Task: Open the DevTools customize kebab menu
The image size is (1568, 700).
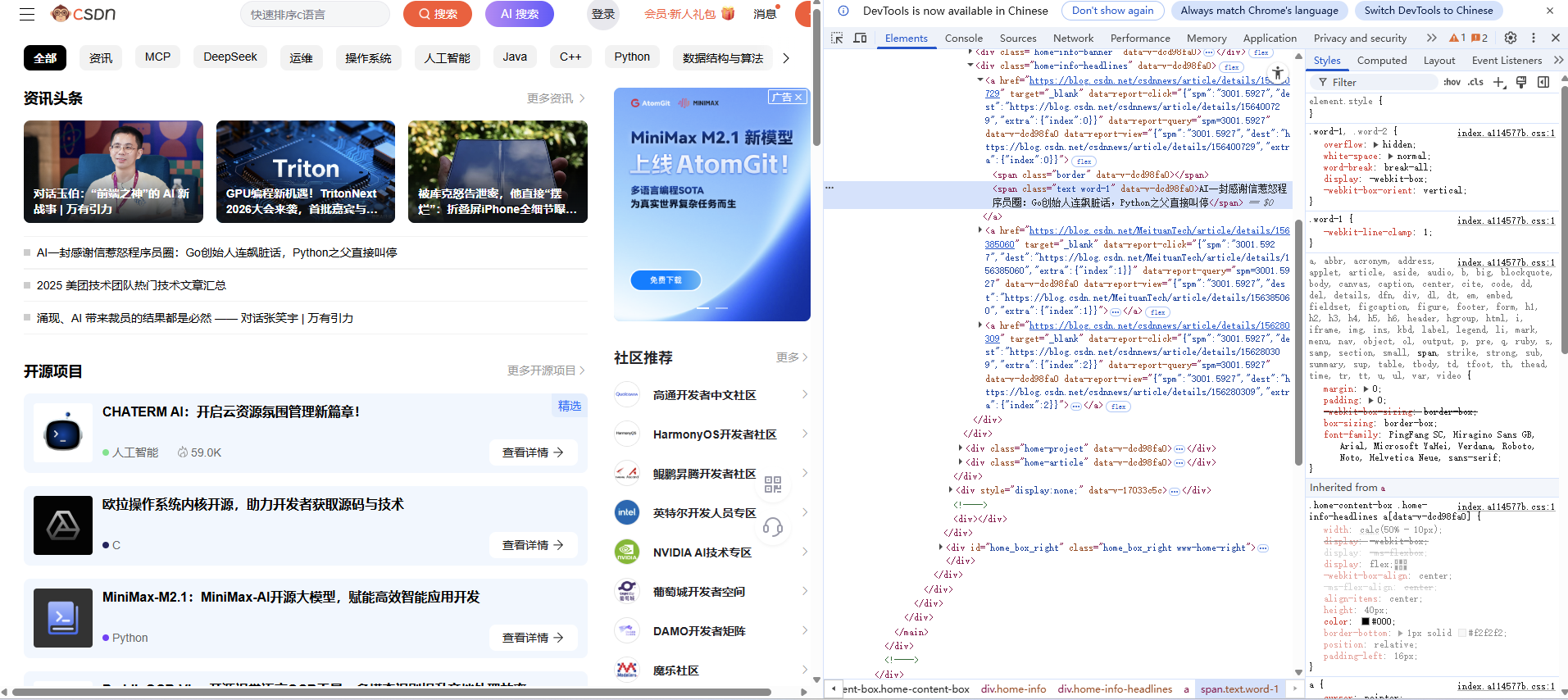Action: (x=1534, y=38)
